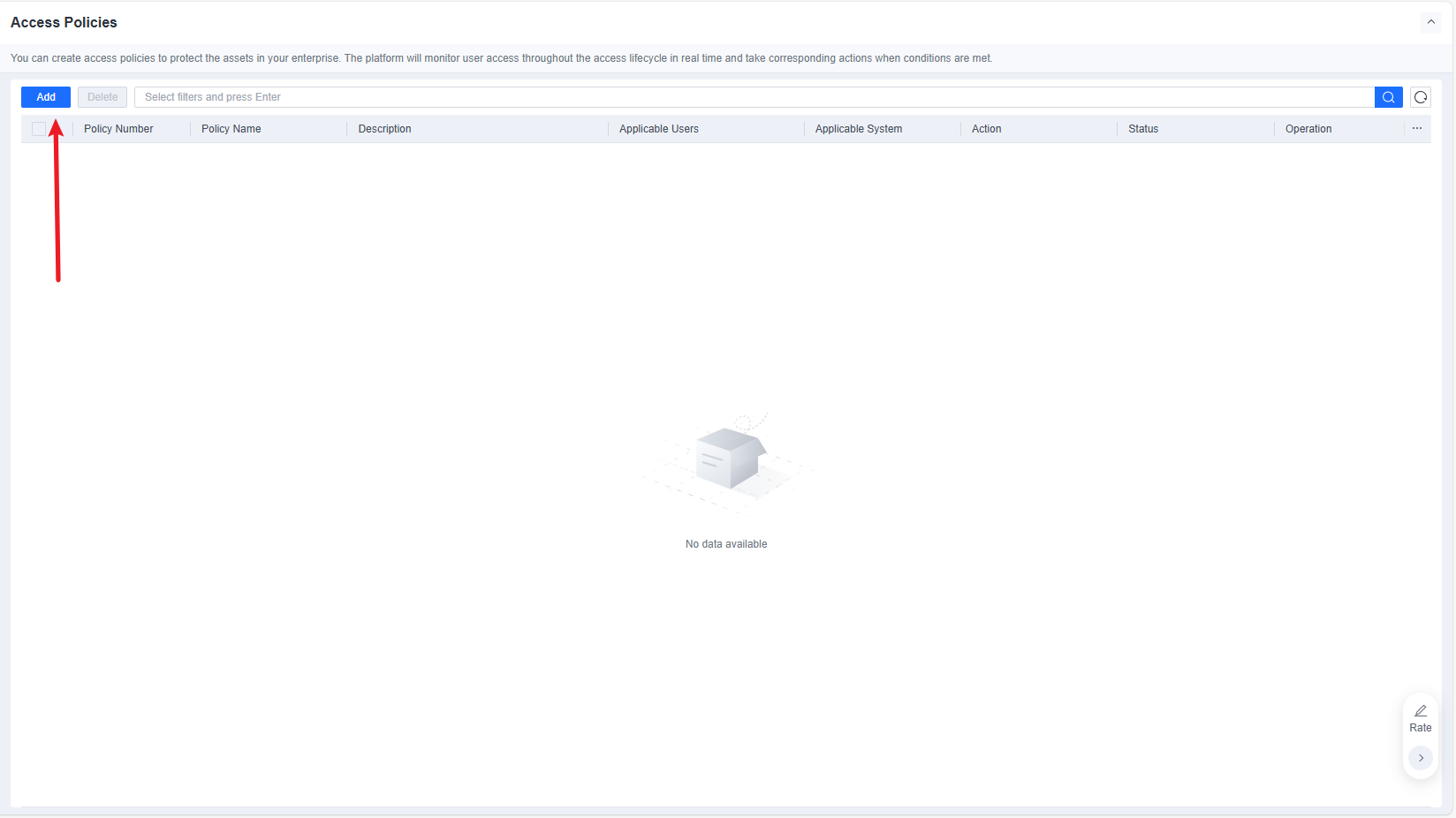The width and height of the screenshot is (1456, 818).
Task: Refresh the policy list with refresh icon
Action: click(1421, 97)
